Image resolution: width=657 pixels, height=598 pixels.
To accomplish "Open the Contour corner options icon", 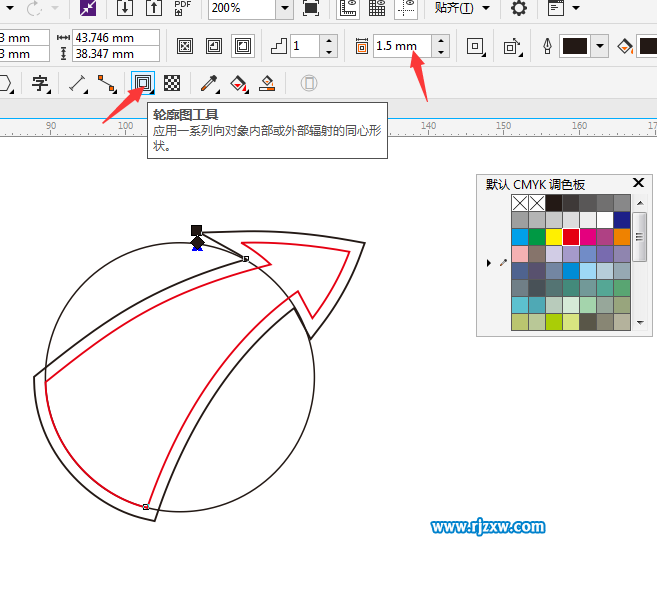I will tap(476, 46).
